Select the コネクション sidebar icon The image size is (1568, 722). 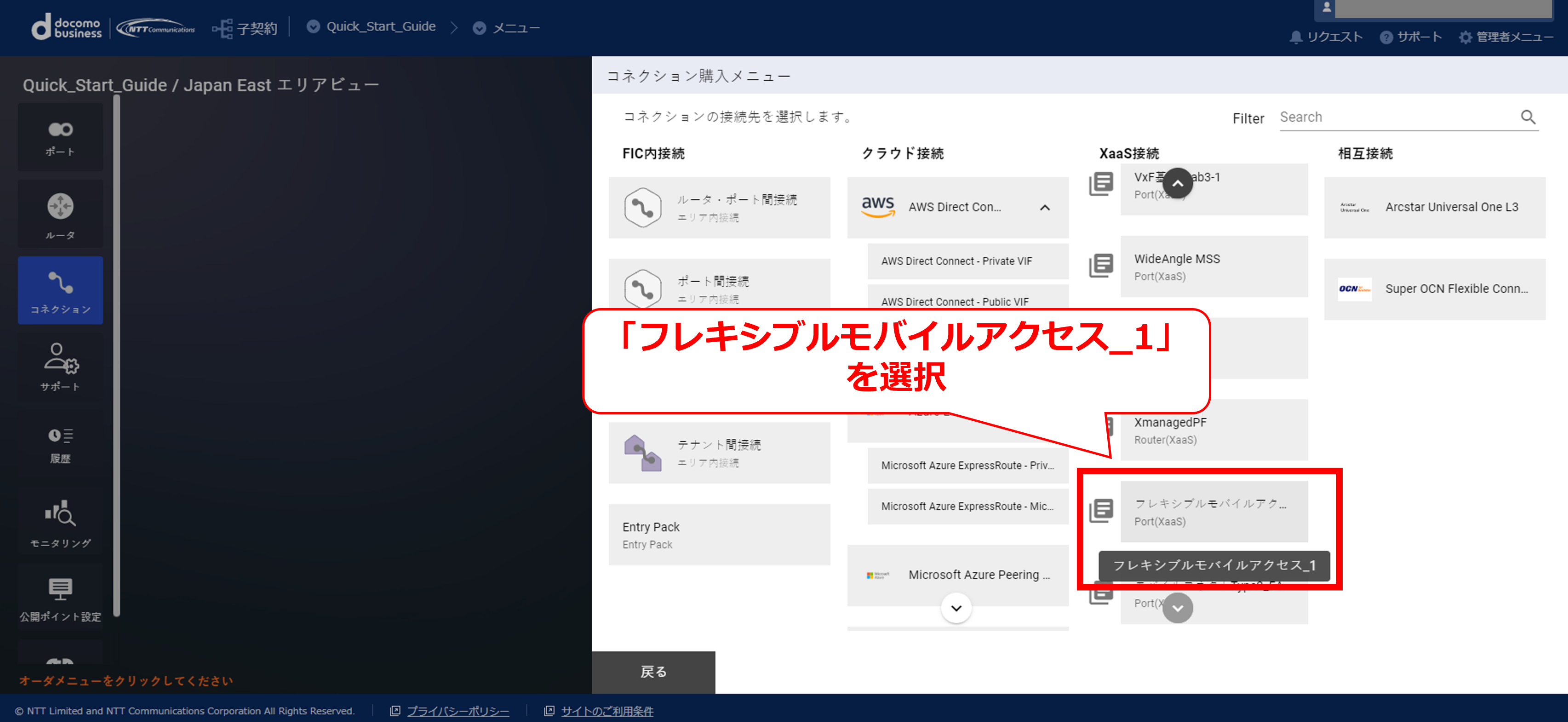[x=60, y=290]
